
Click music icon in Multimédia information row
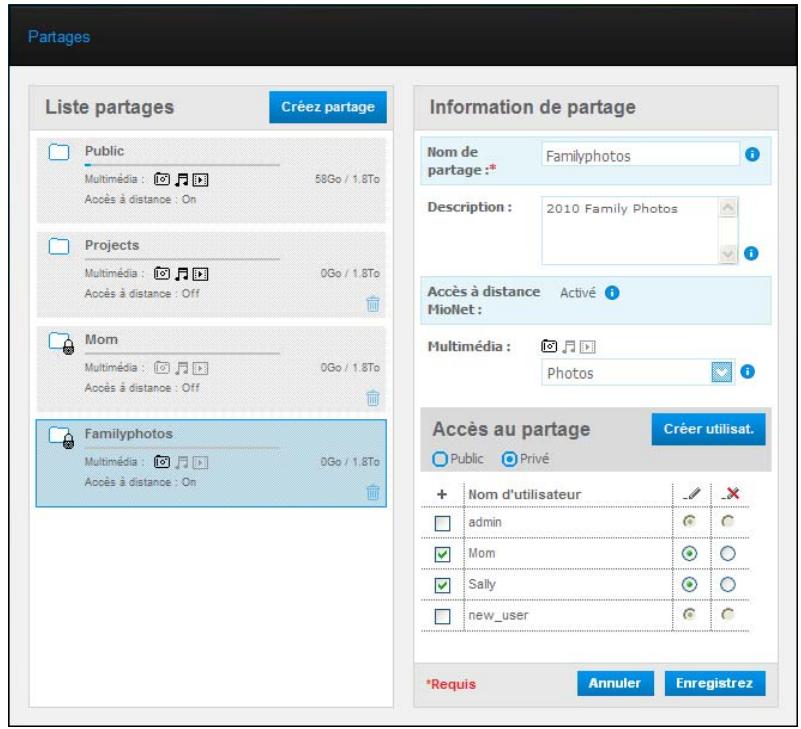[x=569, y=347]
